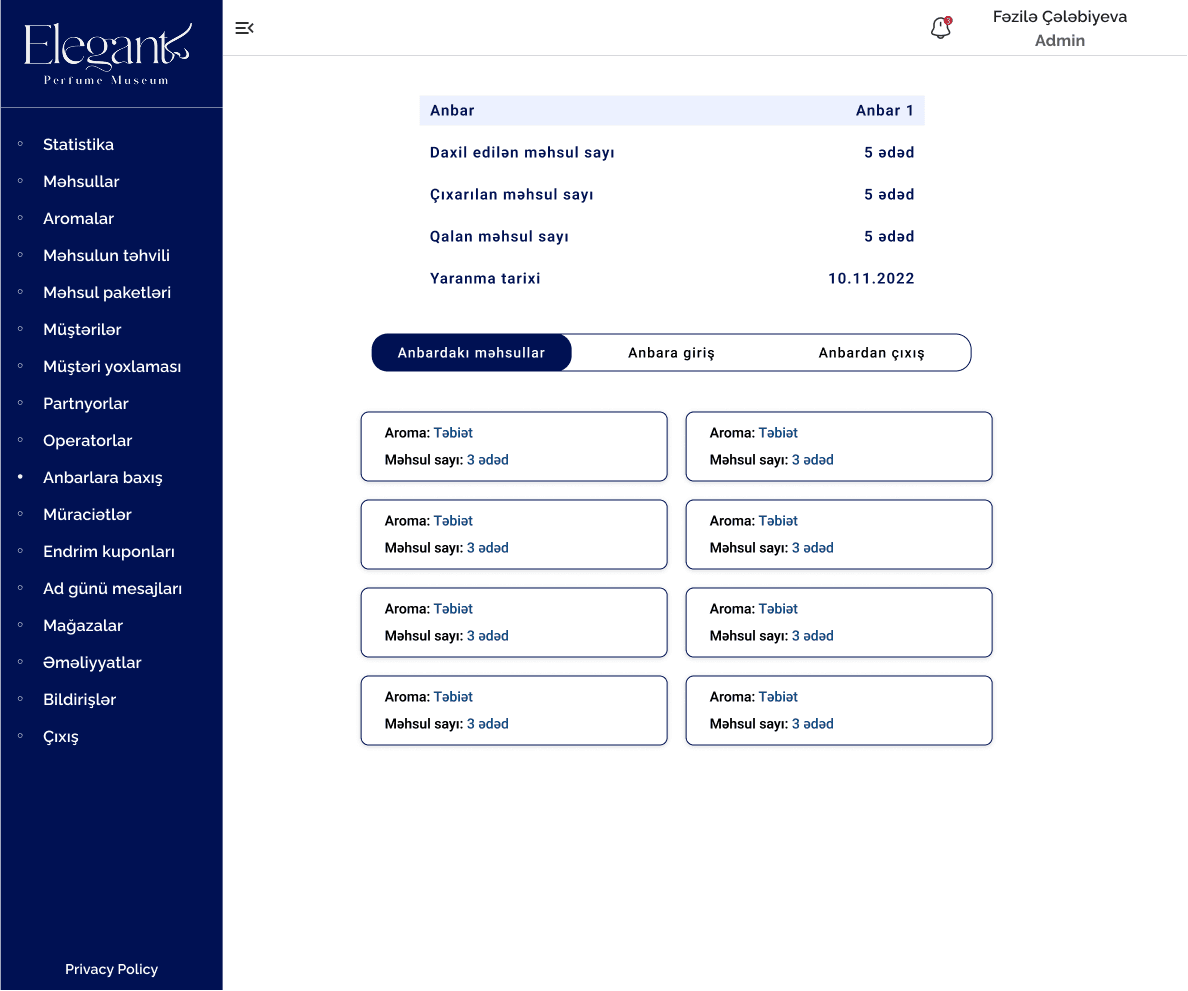1188x991 pixels.
Task: Open Məhsul paketləri from sidebar
Action: [107, 293]
